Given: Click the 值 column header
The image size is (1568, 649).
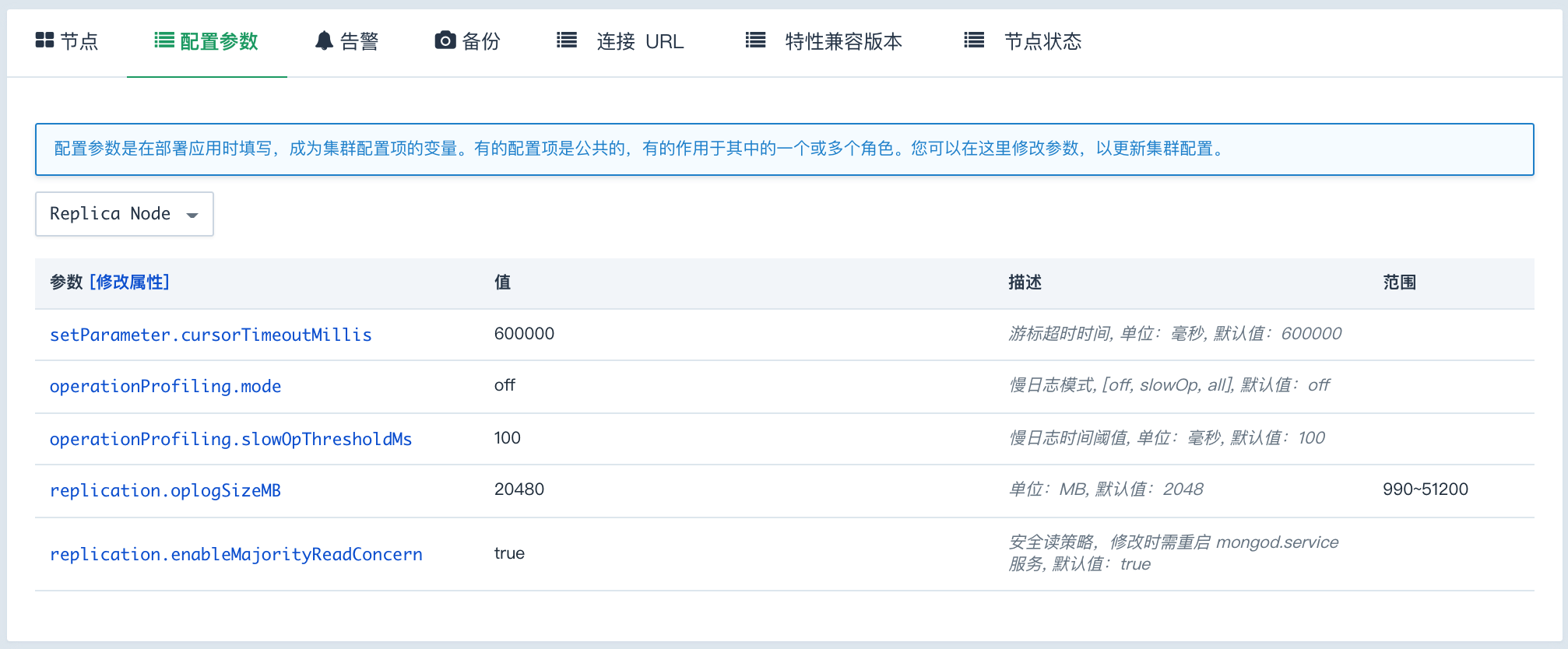Looking at the screenshot, I should pos(503,282).
